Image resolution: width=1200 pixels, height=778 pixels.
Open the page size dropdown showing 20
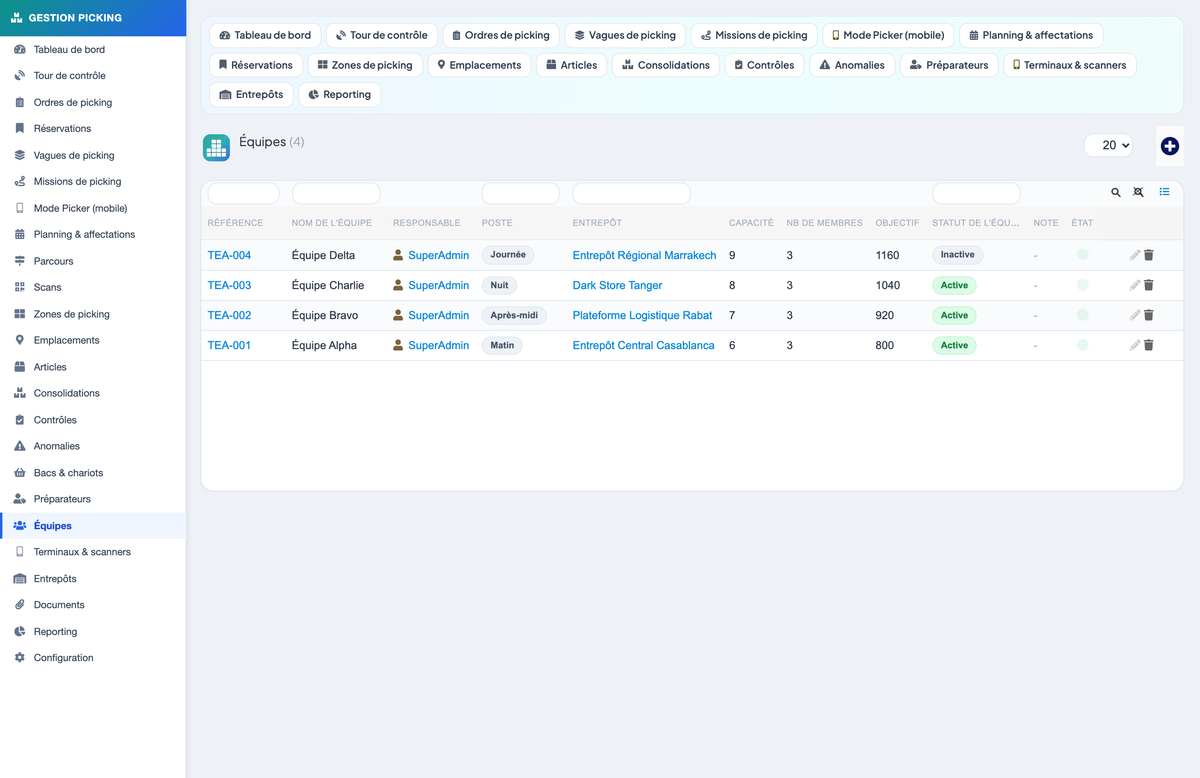1108,145
